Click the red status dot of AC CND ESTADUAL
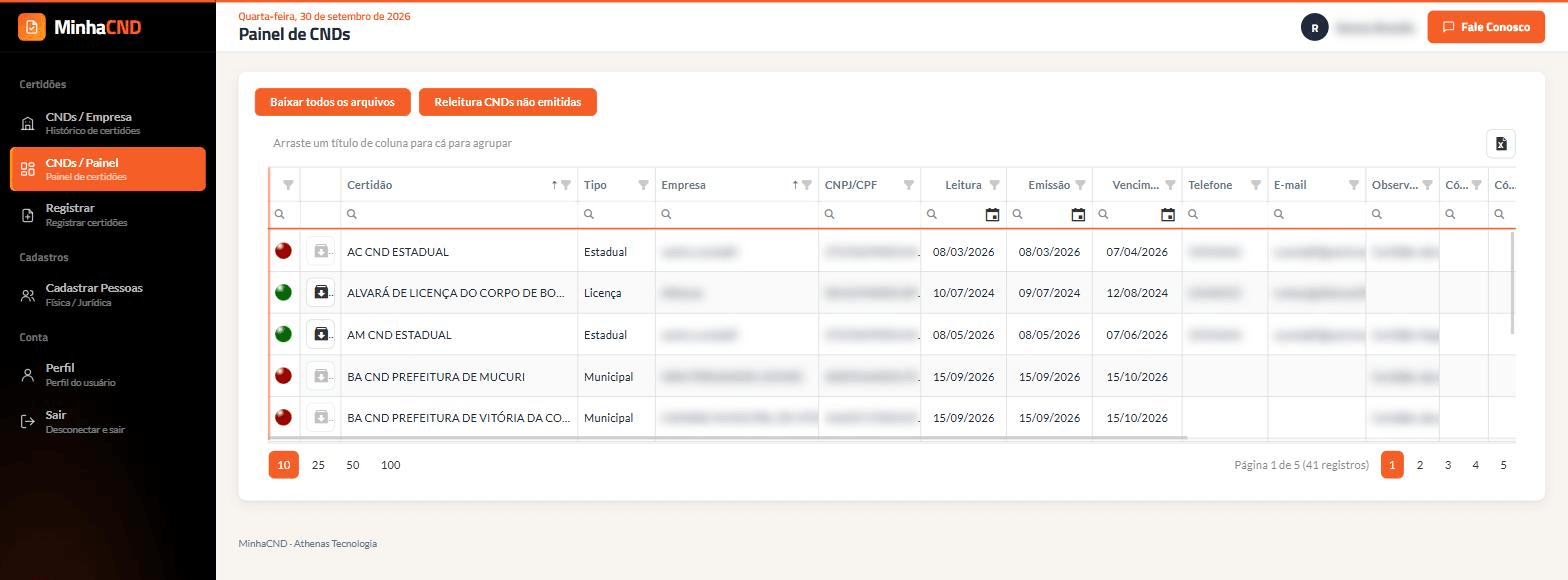The width and height of the screenshot is (1568, 580). (283, 251)
